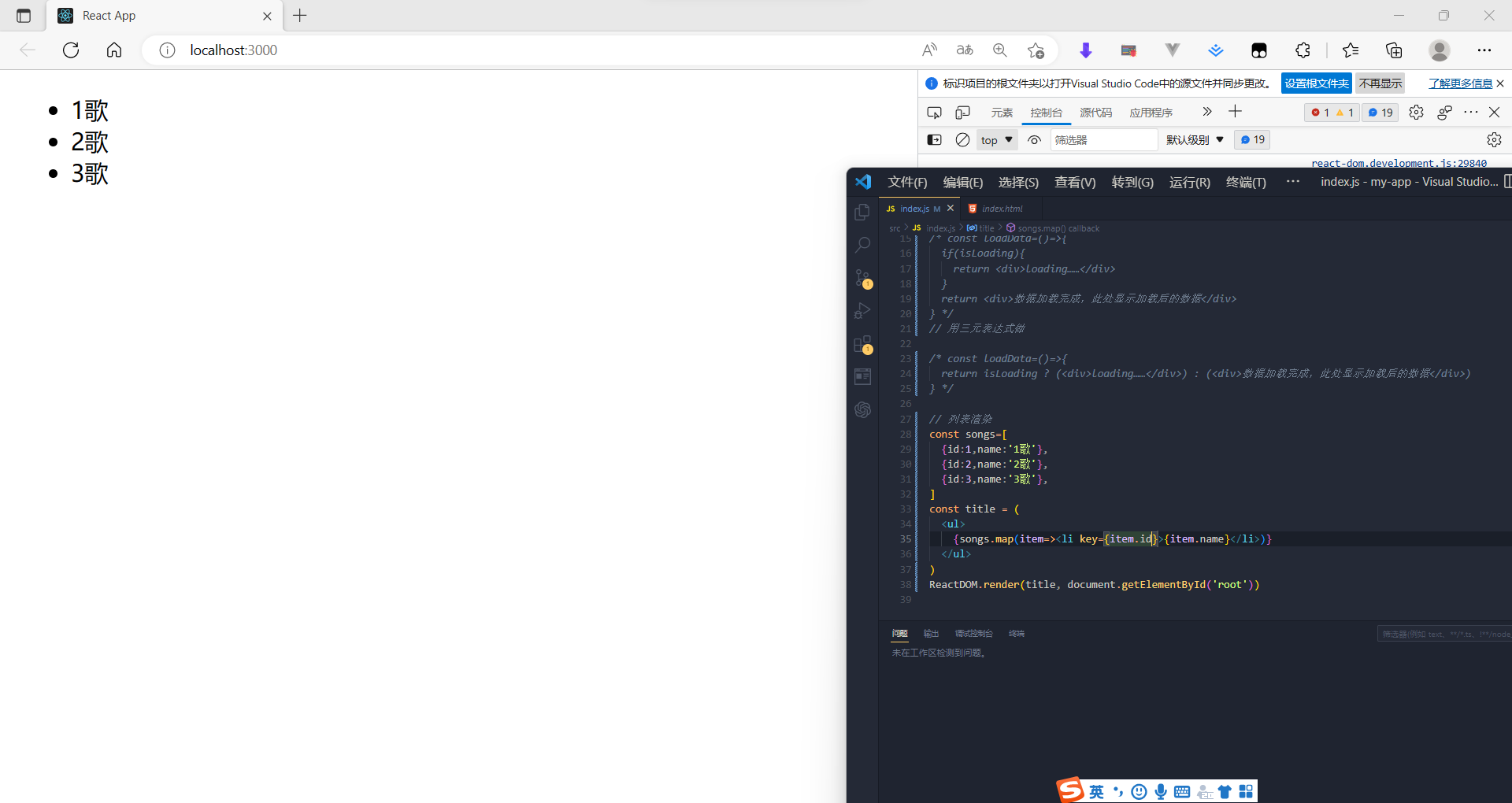Open the top execution context dropdown

pyautogui.click(x=996, y=139)
